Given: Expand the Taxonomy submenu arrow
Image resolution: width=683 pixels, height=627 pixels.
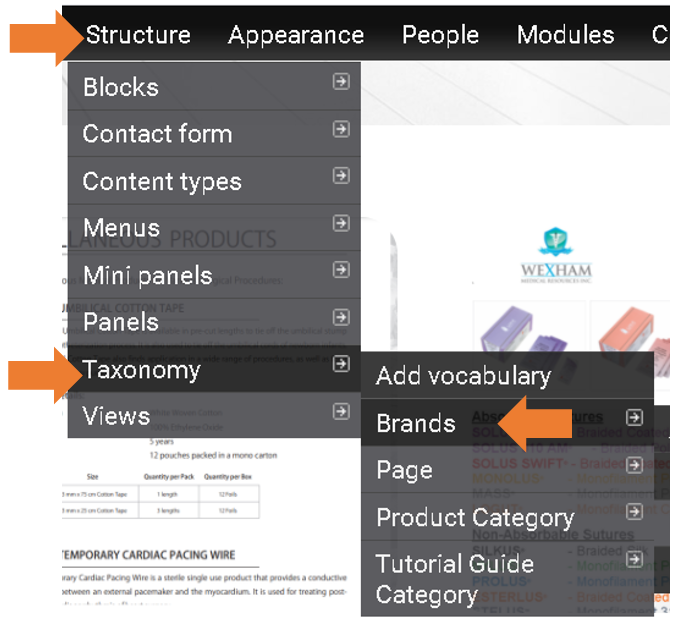Looking at the screenshot, I should pos(341,364).
